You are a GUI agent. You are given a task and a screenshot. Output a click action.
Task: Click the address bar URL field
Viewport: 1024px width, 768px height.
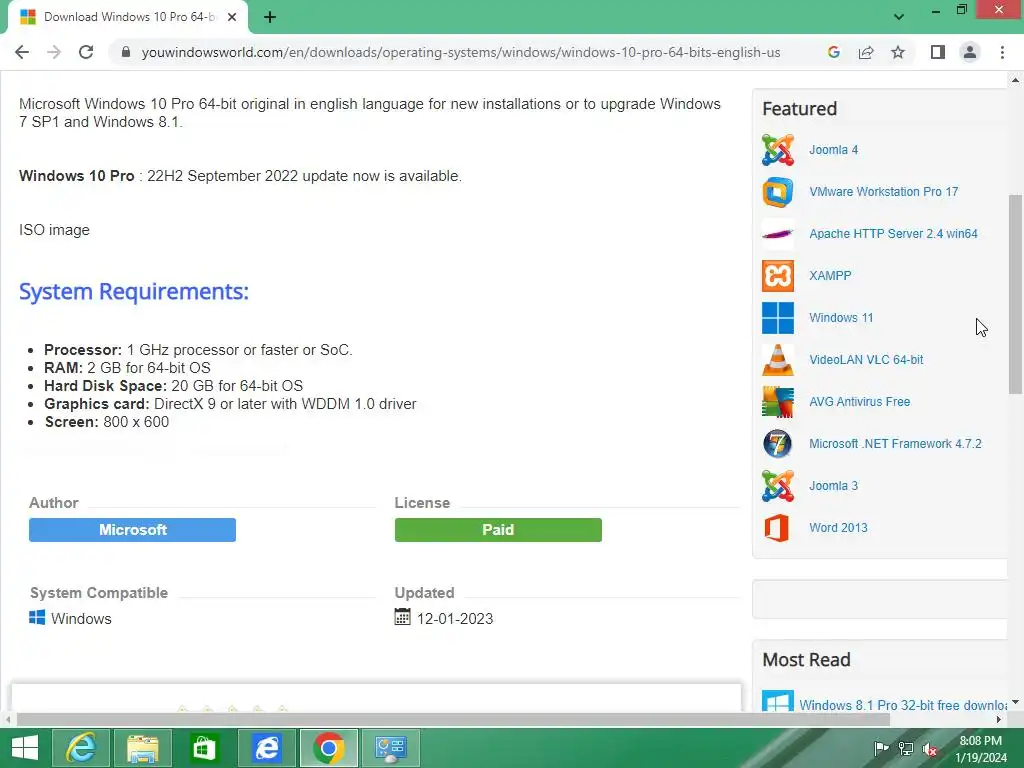click(460, 52)
